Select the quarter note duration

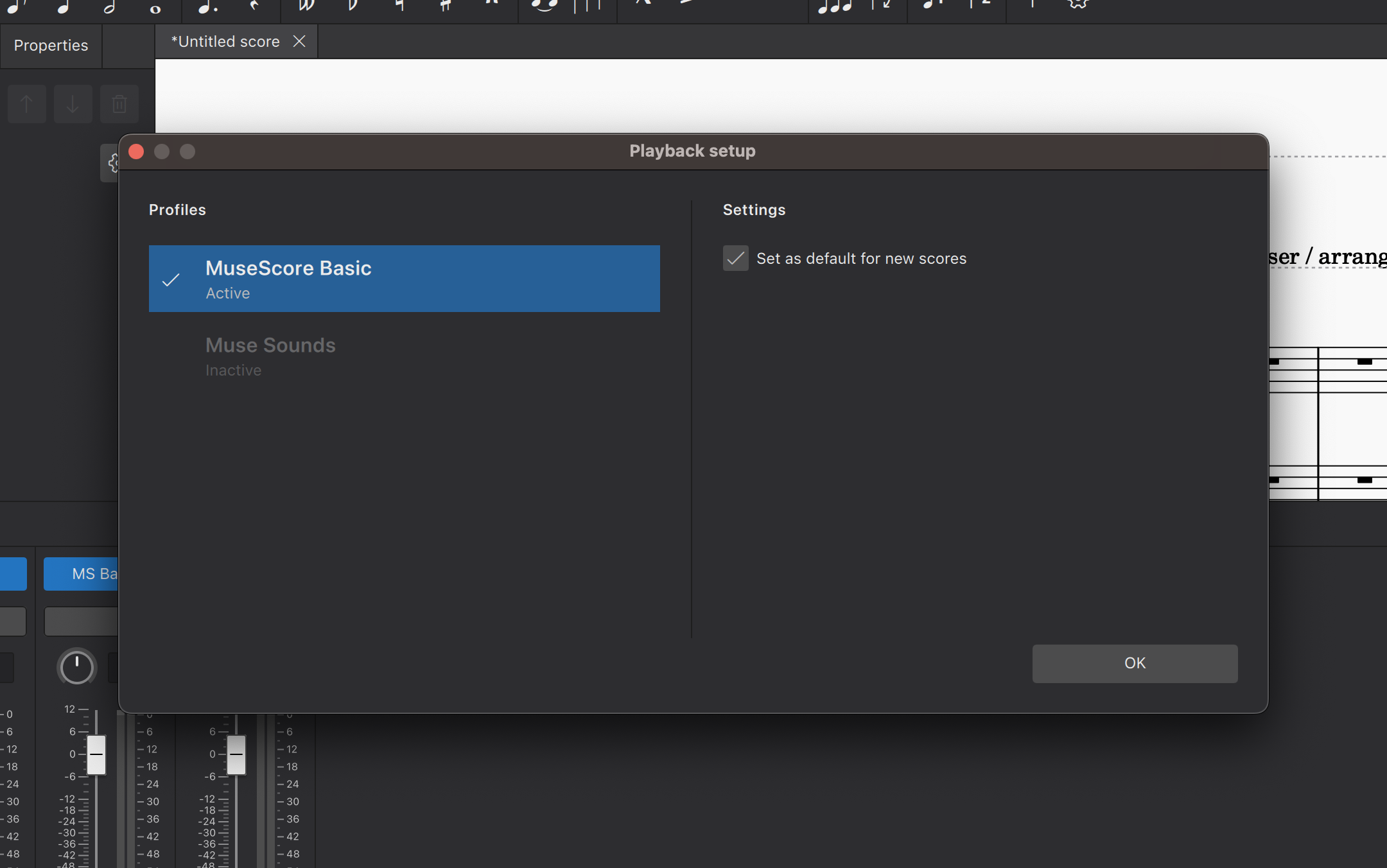pyautogui.click(x=63, y=6)
